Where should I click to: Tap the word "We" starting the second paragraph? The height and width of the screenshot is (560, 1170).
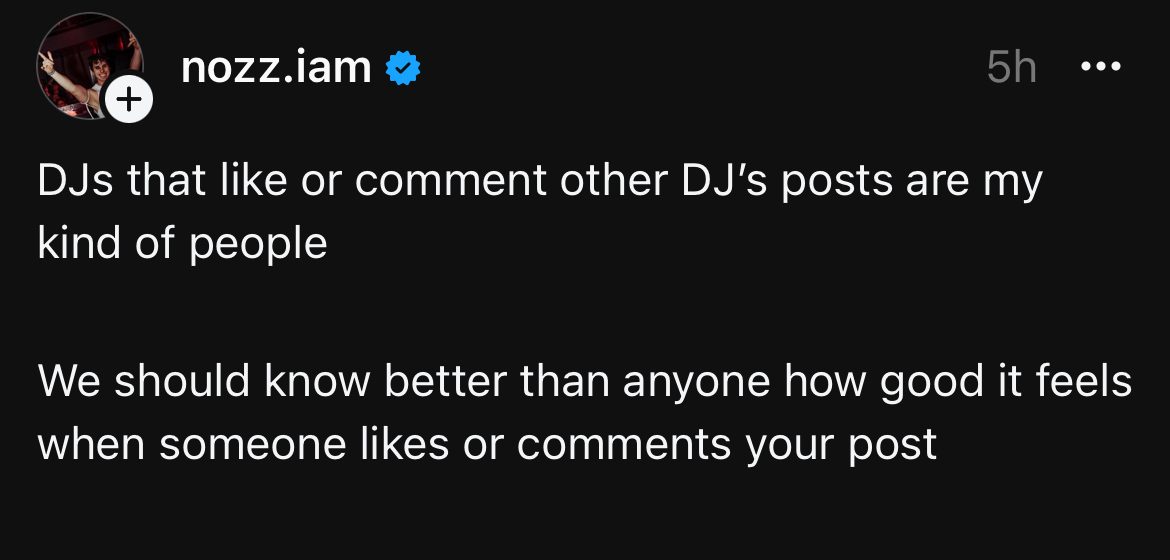pos(68,382)
